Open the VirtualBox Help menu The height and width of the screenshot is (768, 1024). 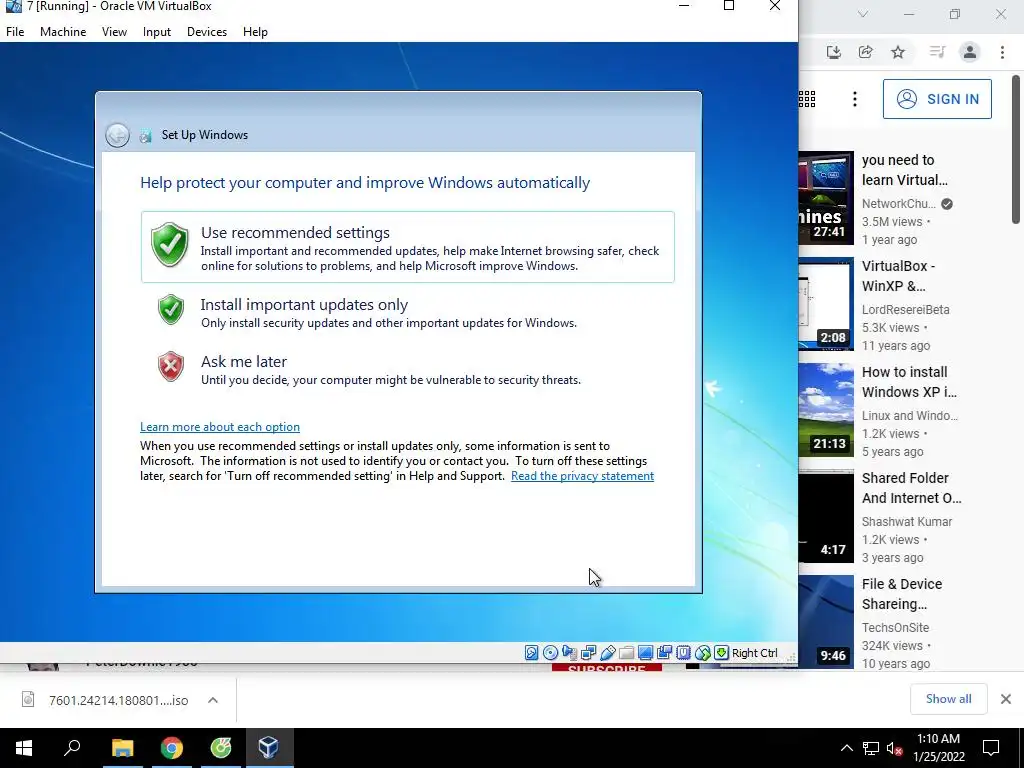[x=255, y=31]
